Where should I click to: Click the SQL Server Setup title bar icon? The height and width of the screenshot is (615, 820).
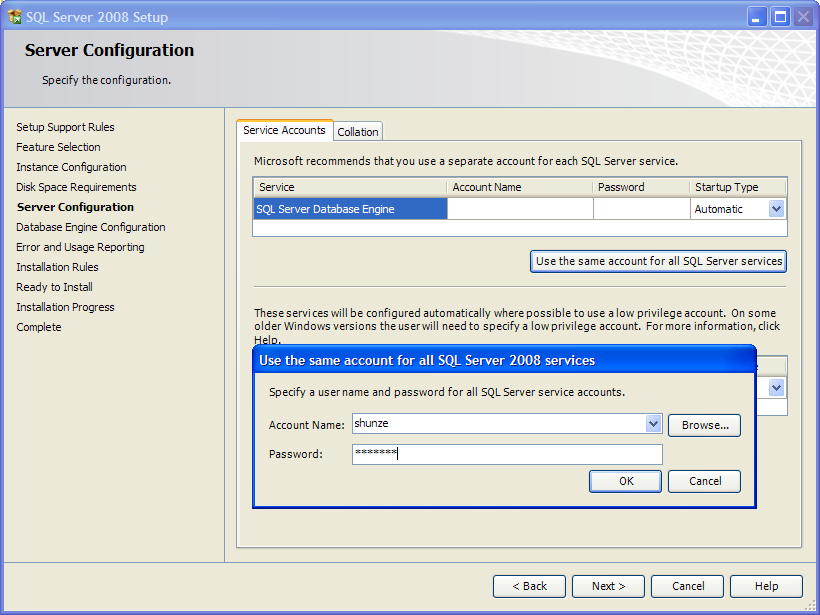[15, 17]
